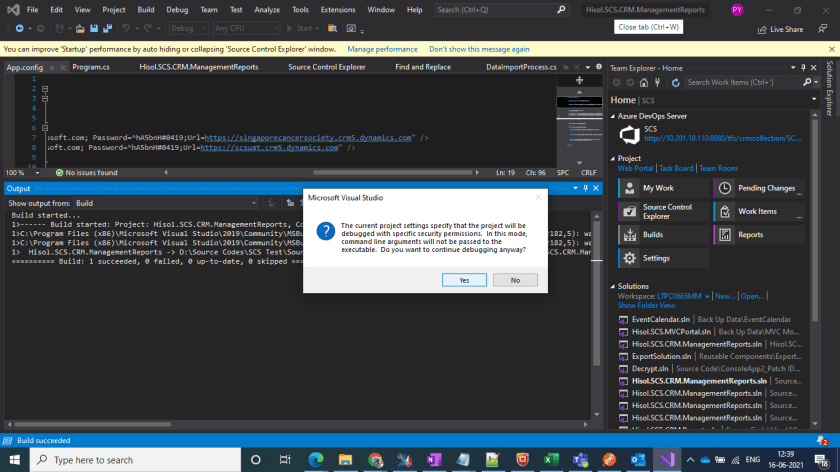
Task: Open Team Explorer Settings gear tile
Action: tap(656, 258)
